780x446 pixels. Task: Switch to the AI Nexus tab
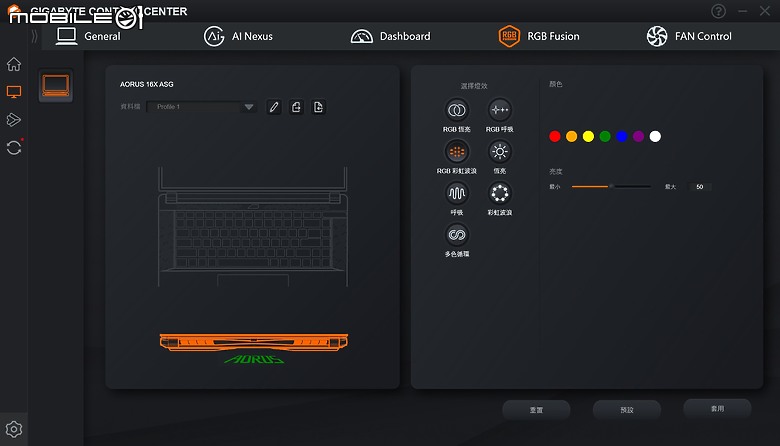238,36
